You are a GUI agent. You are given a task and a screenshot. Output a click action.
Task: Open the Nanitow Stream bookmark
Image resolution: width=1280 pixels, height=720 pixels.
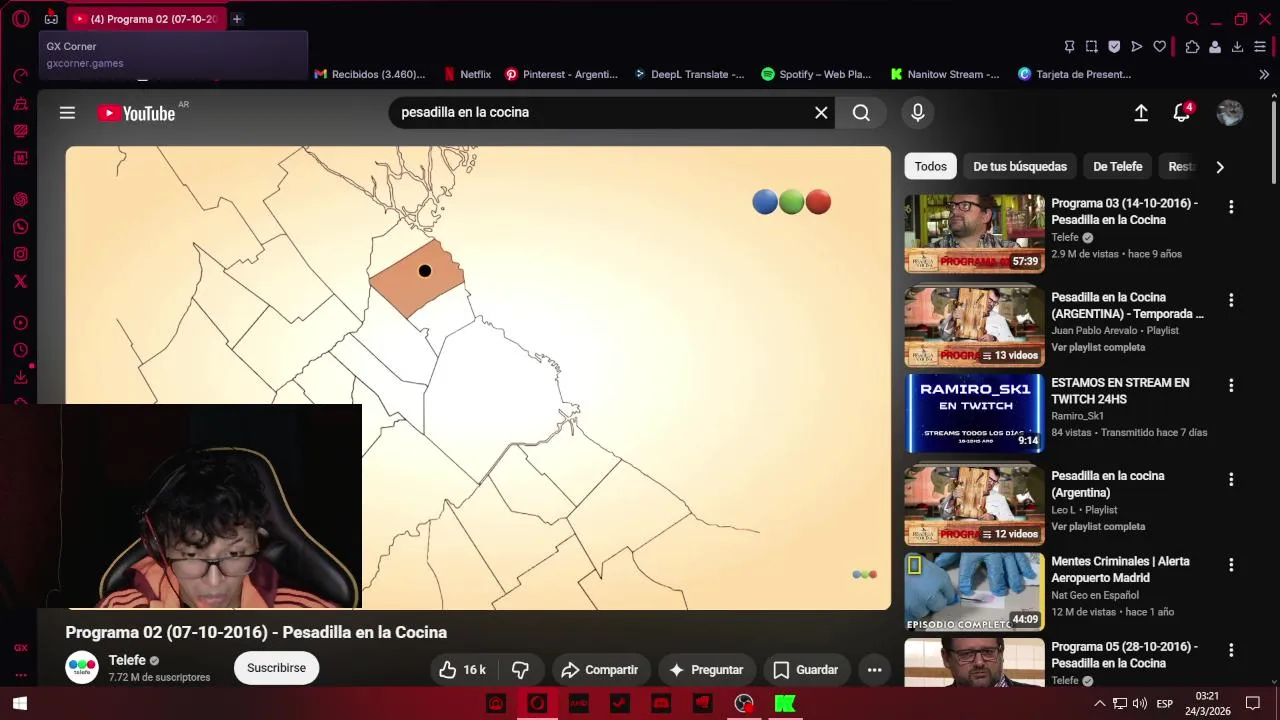[945, 74]
